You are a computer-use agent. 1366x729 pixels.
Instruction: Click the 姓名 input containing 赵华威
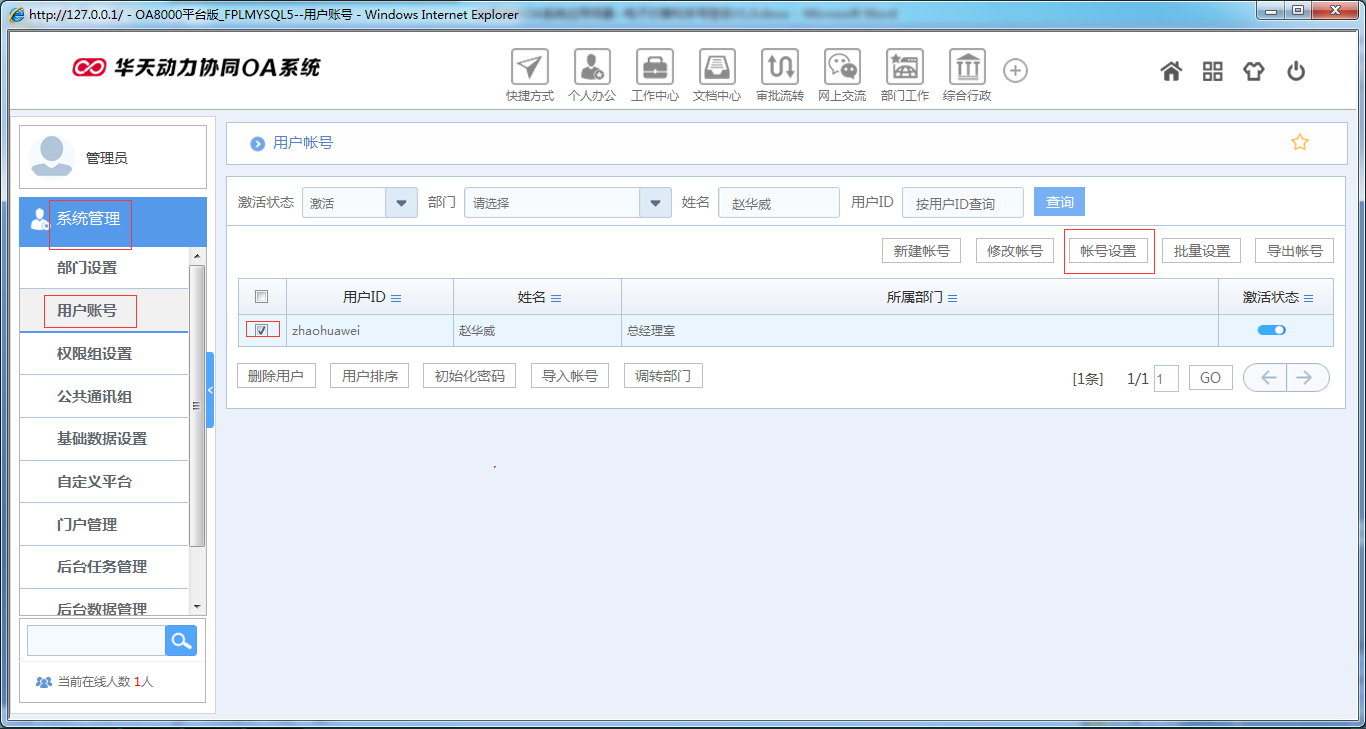778,201
